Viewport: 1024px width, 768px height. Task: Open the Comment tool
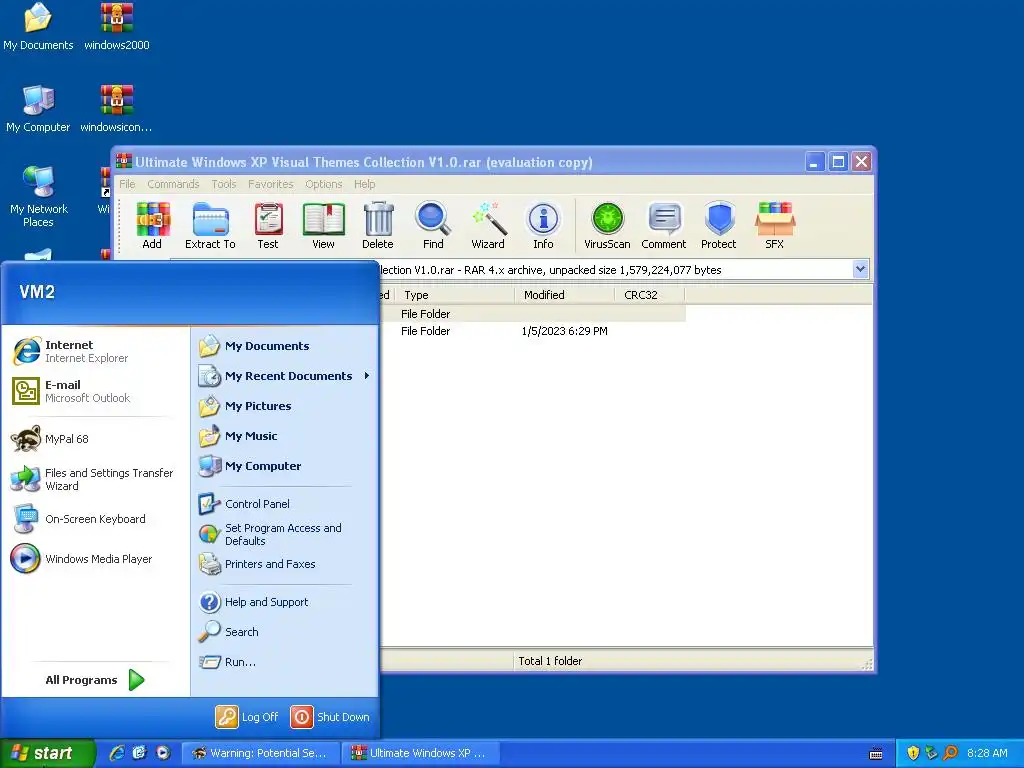[664, 225]
